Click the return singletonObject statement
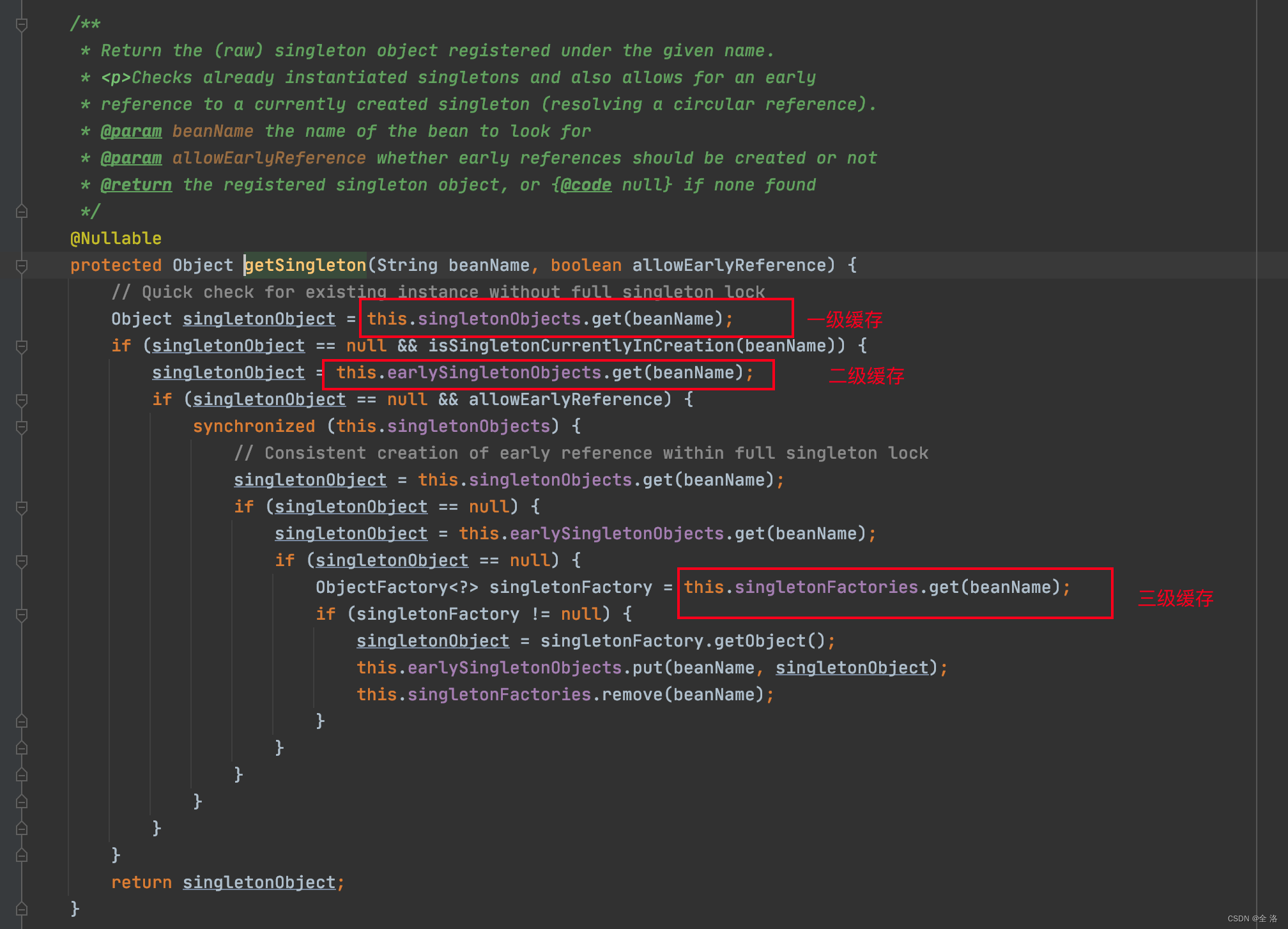1288x929 pixels. tap(228, 882)
